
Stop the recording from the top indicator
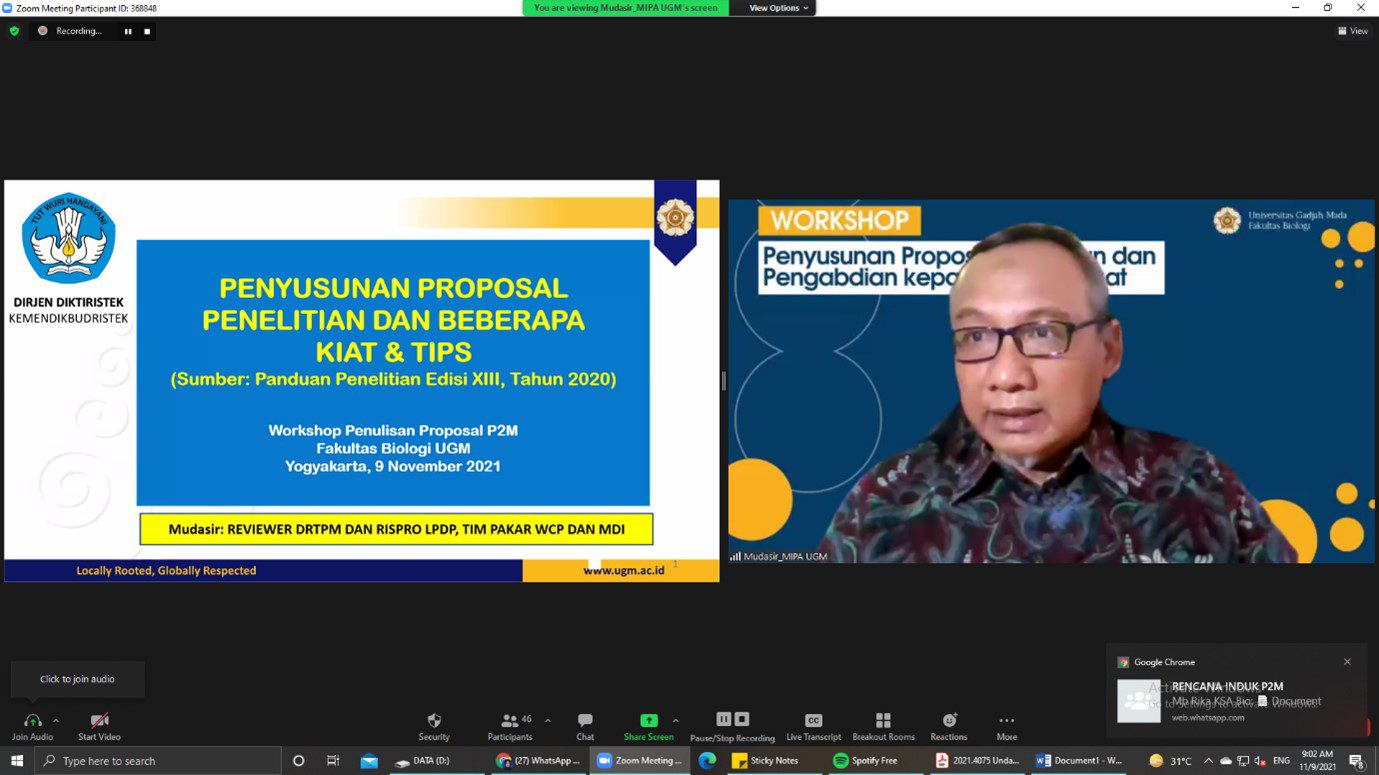pos(147,31)
